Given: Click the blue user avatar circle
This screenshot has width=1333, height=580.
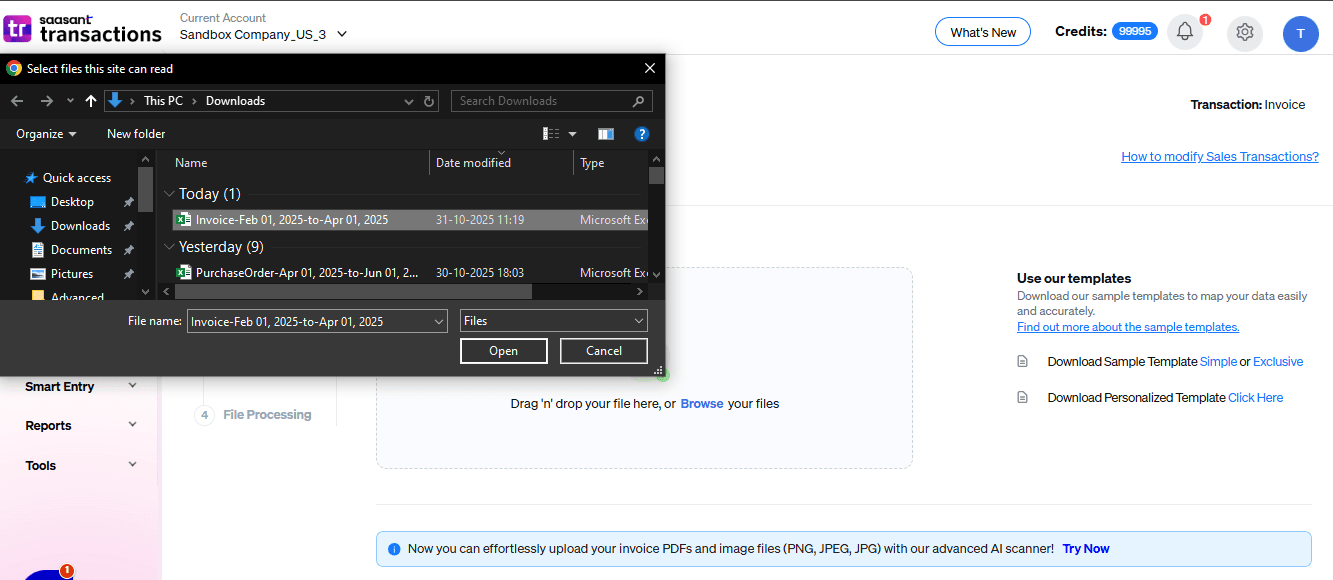Looking at the screenshot, I should tap(1301, 34).
